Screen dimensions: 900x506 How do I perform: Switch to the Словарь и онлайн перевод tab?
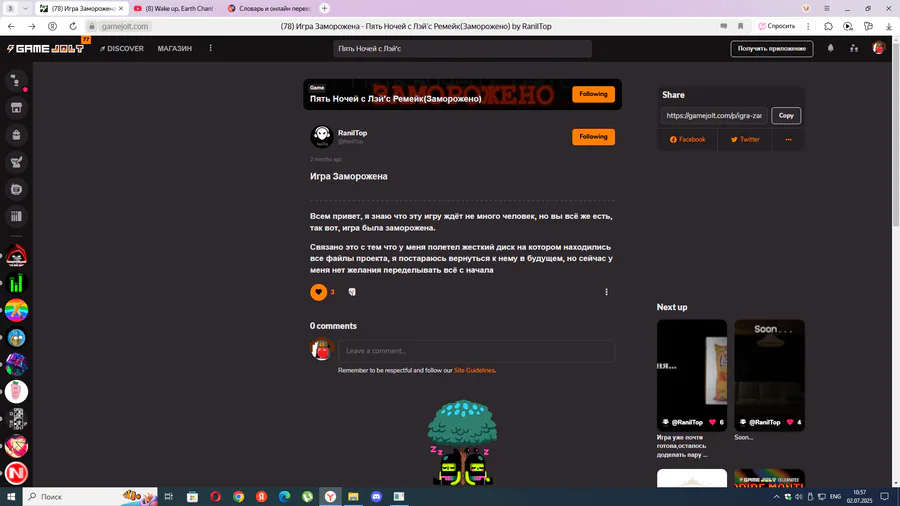pos(270,9)
